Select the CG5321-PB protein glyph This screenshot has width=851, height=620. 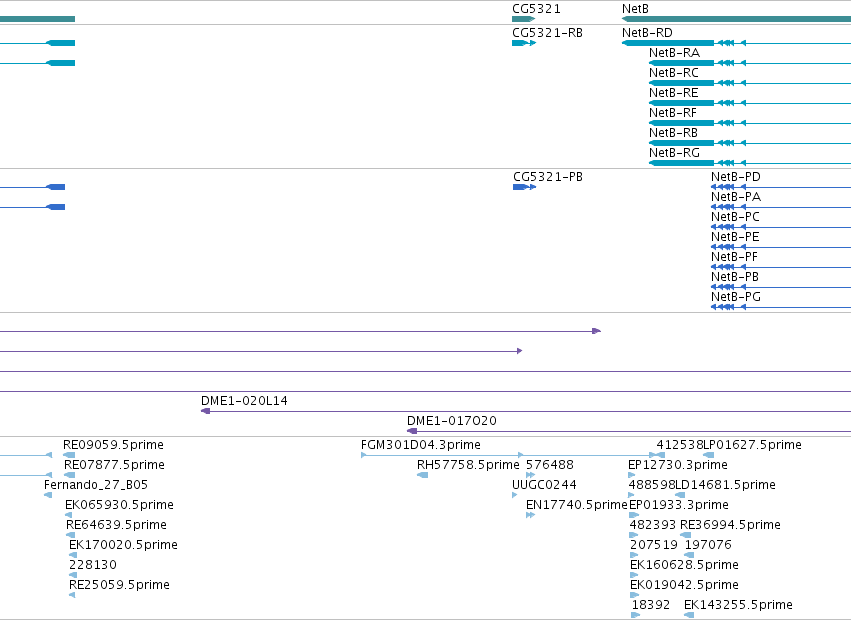coord(524,187)
